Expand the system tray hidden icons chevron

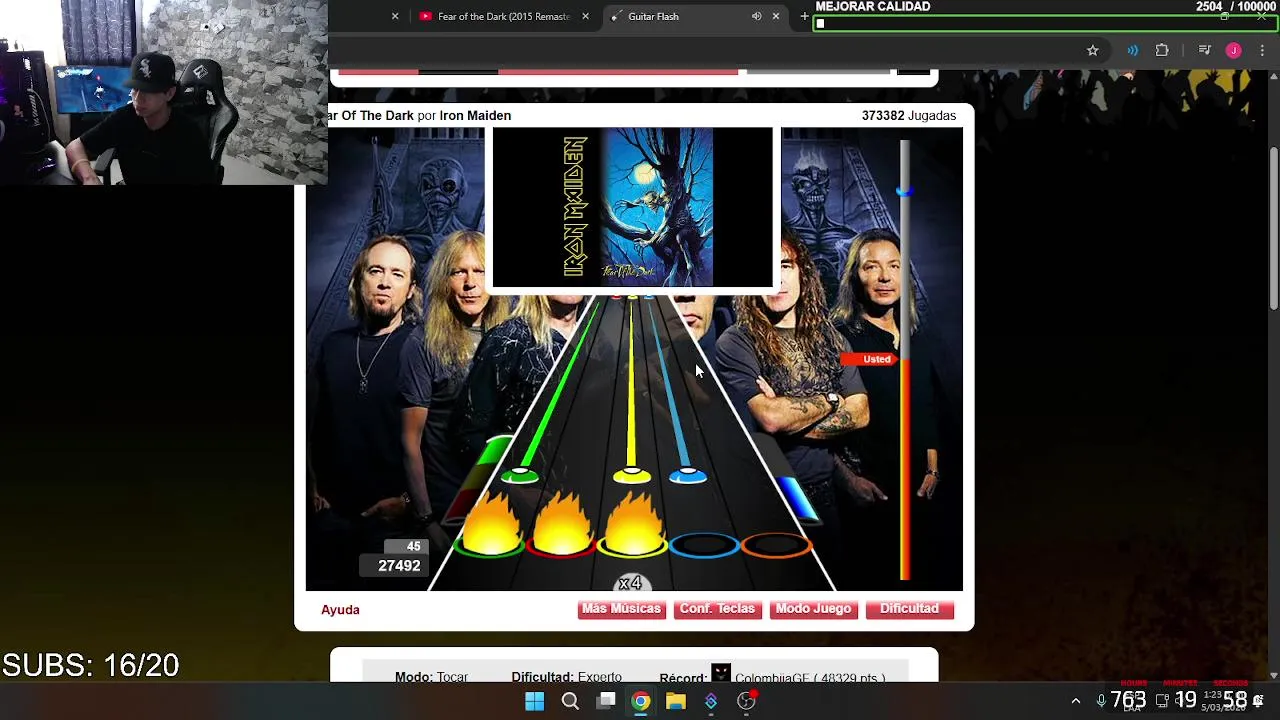1076,701
